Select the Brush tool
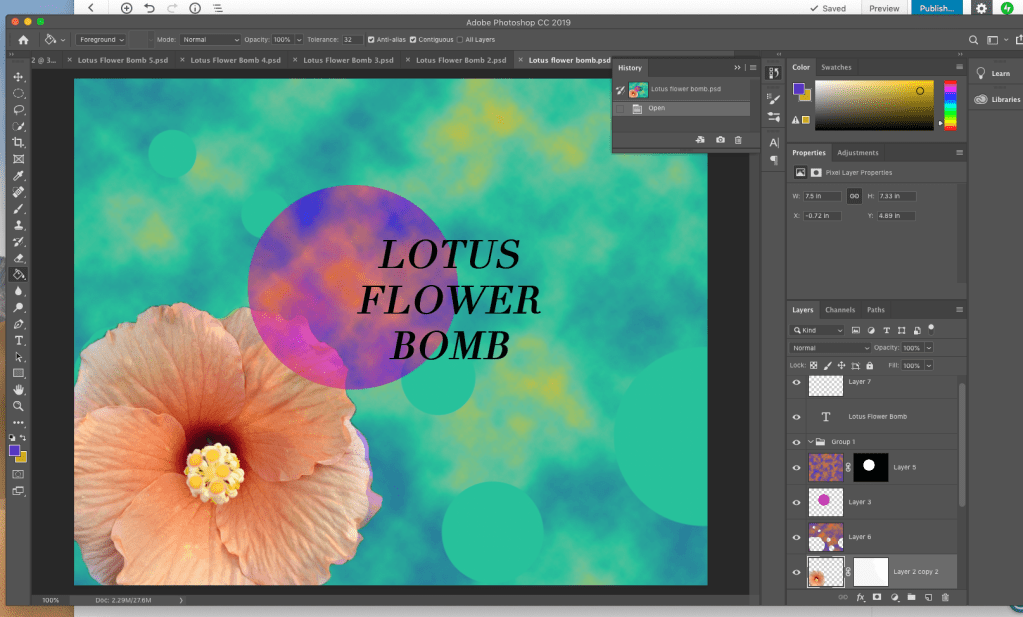The image size is (1023, 617). [18, 209]
